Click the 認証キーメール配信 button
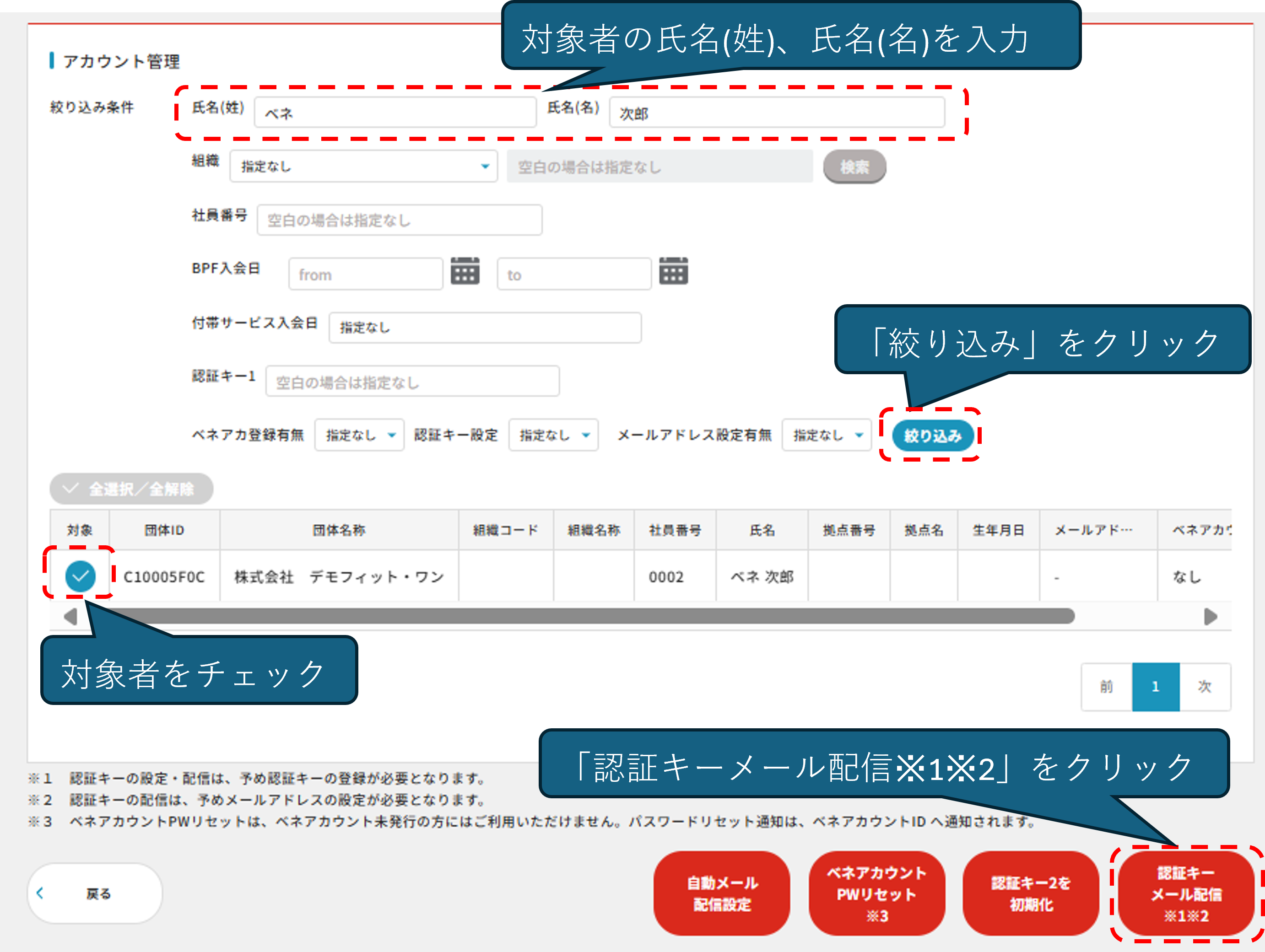 click(1186, 894)
